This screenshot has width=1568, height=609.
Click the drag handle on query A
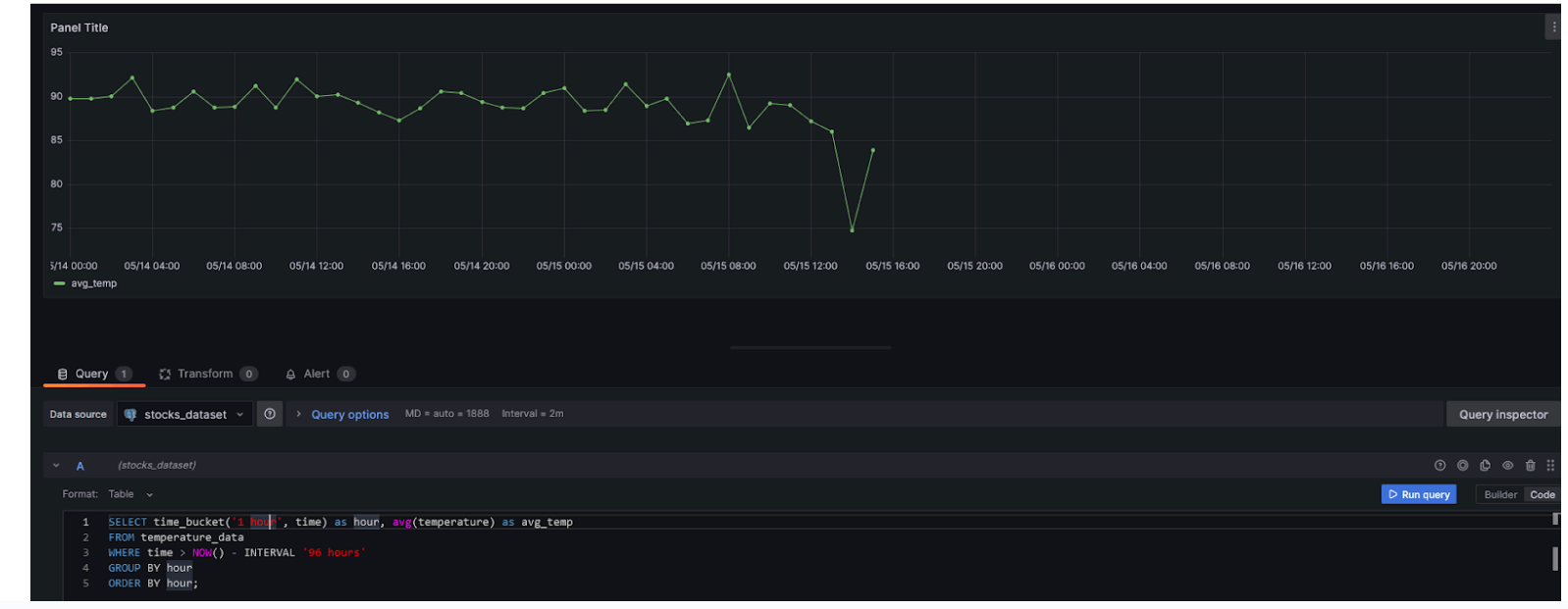point(1550,466)
